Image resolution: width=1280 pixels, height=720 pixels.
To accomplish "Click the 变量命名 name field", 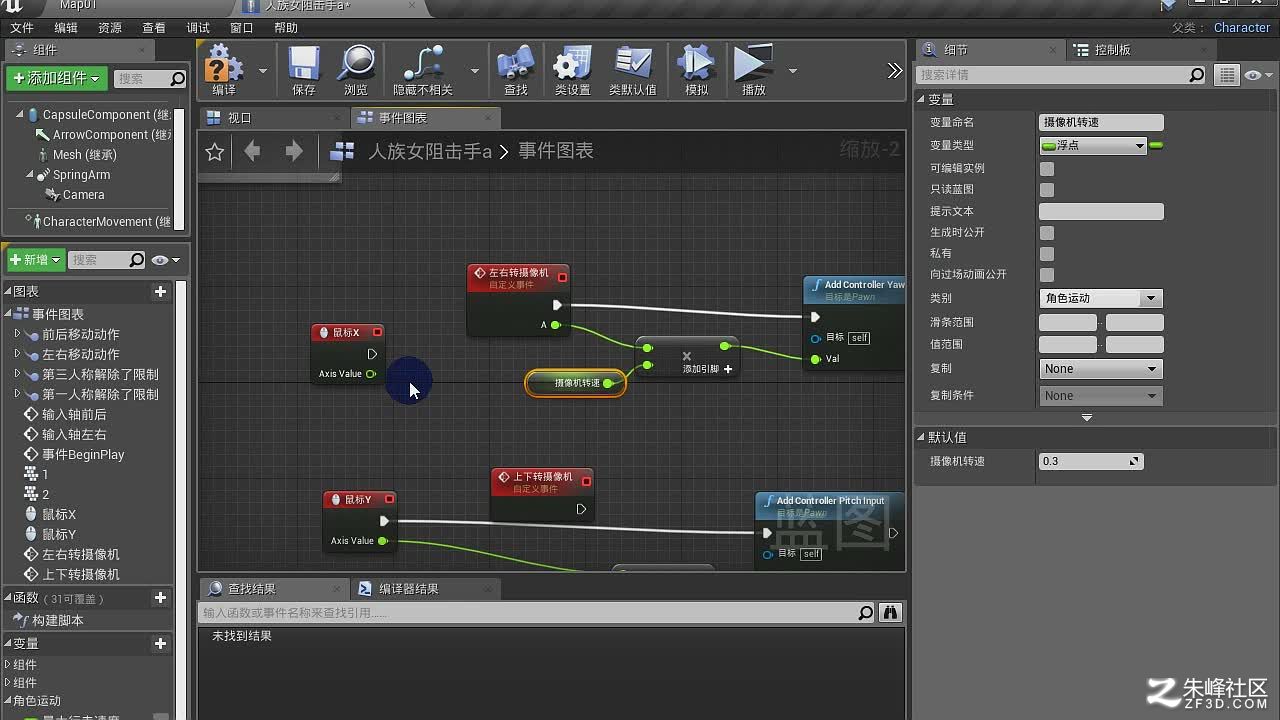I will pos(1101,122).
